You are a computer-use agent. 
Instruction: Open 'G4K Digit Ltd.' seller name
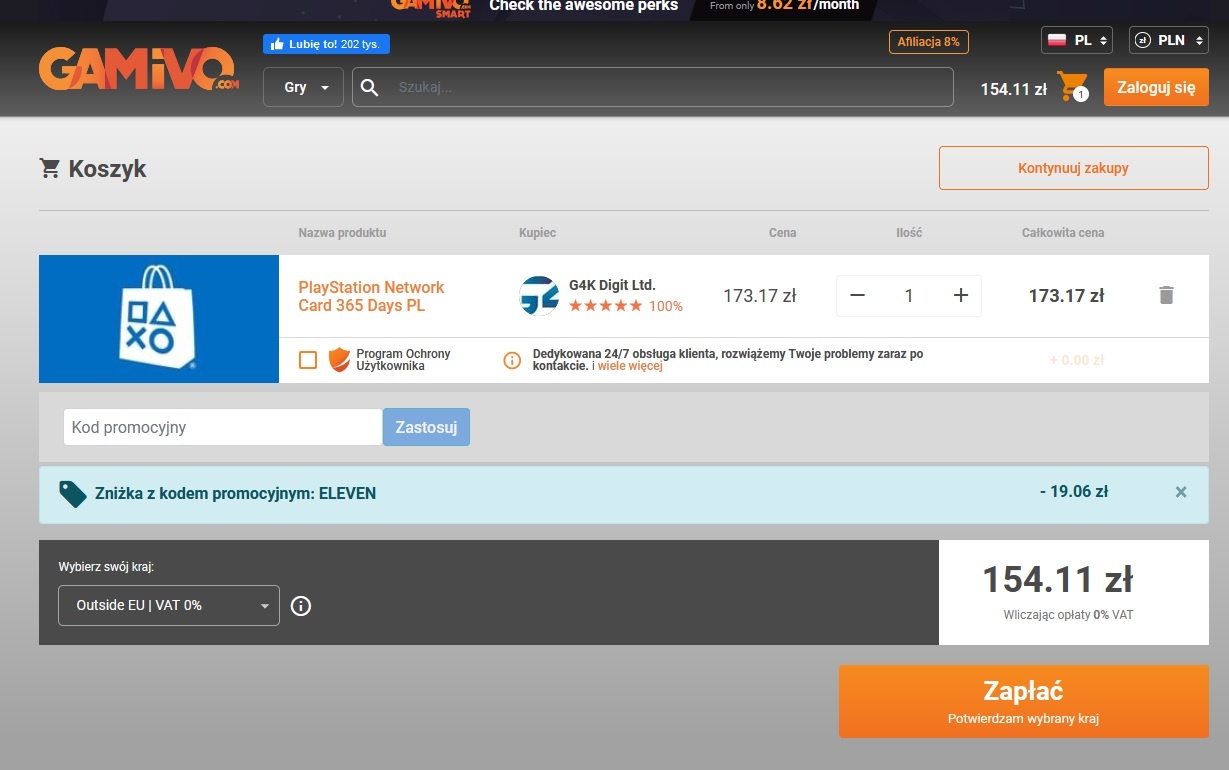click(x=612, y=285)
